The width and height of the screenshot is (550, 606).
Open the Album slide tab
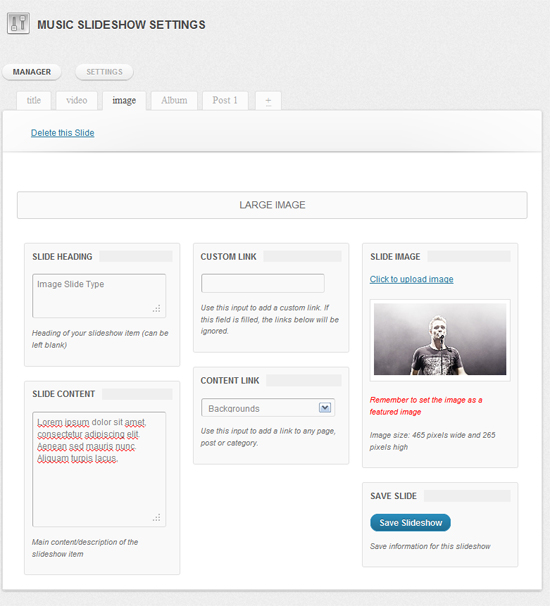tap(174, 101)
